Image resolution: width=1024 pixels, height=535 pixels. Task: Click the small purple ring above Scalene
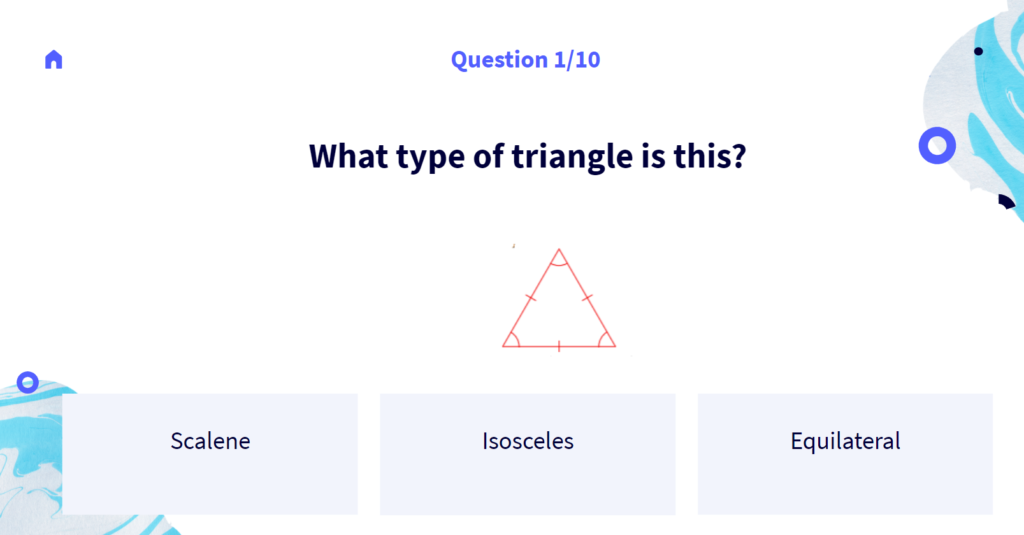point(27,382)
